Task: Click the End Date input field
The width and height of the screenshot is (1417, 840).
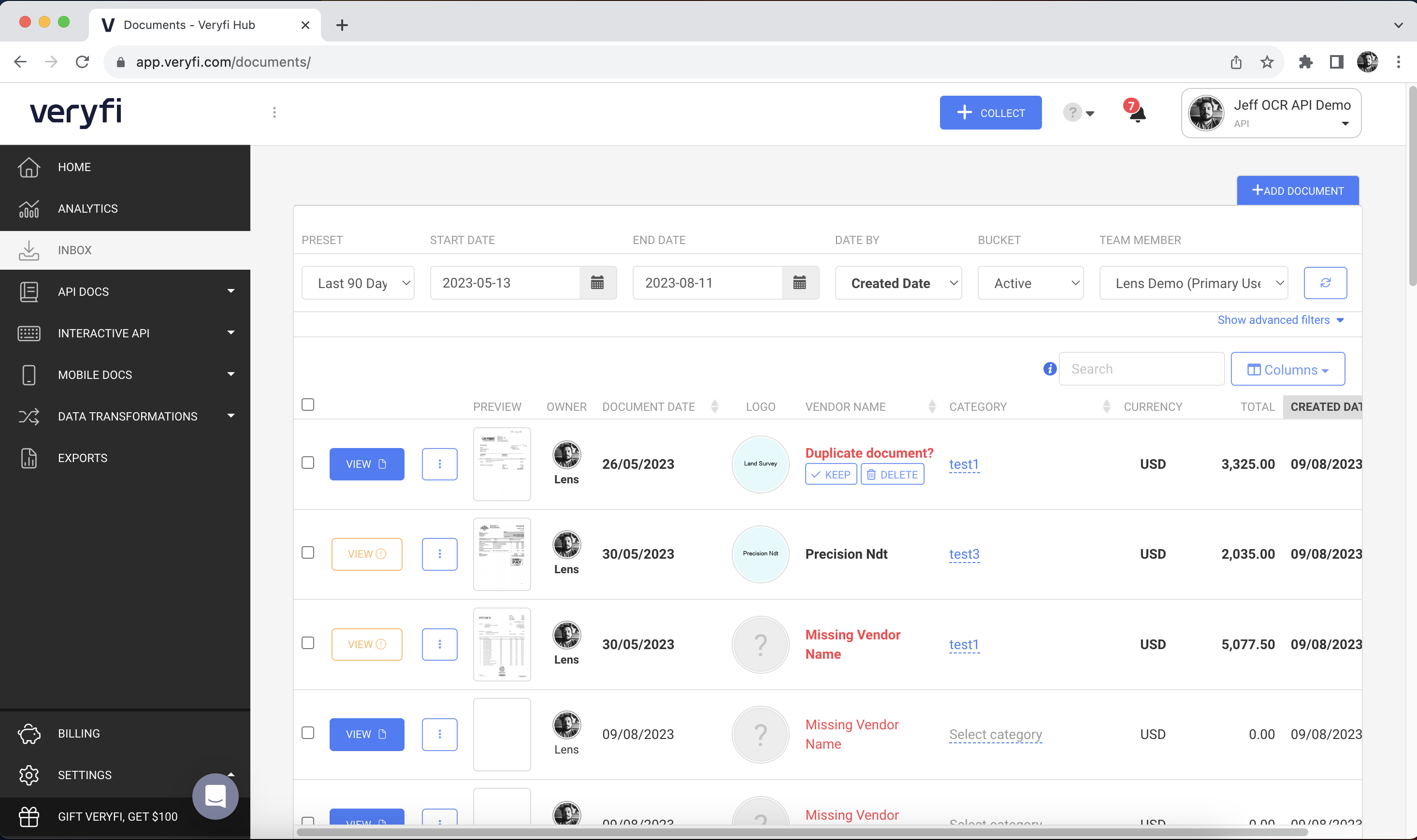Action: click(x=708, y=283)
